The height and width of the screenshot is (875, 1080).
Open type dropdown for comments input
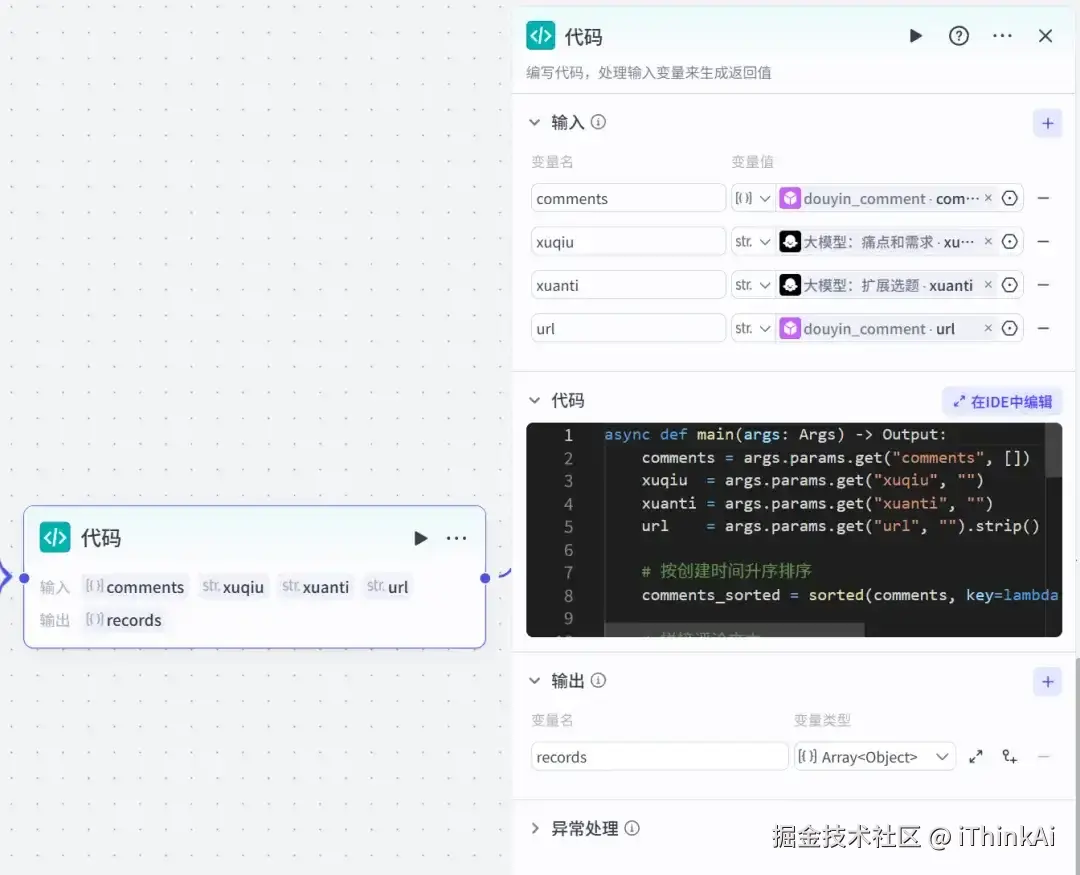(x=753, y=198)
